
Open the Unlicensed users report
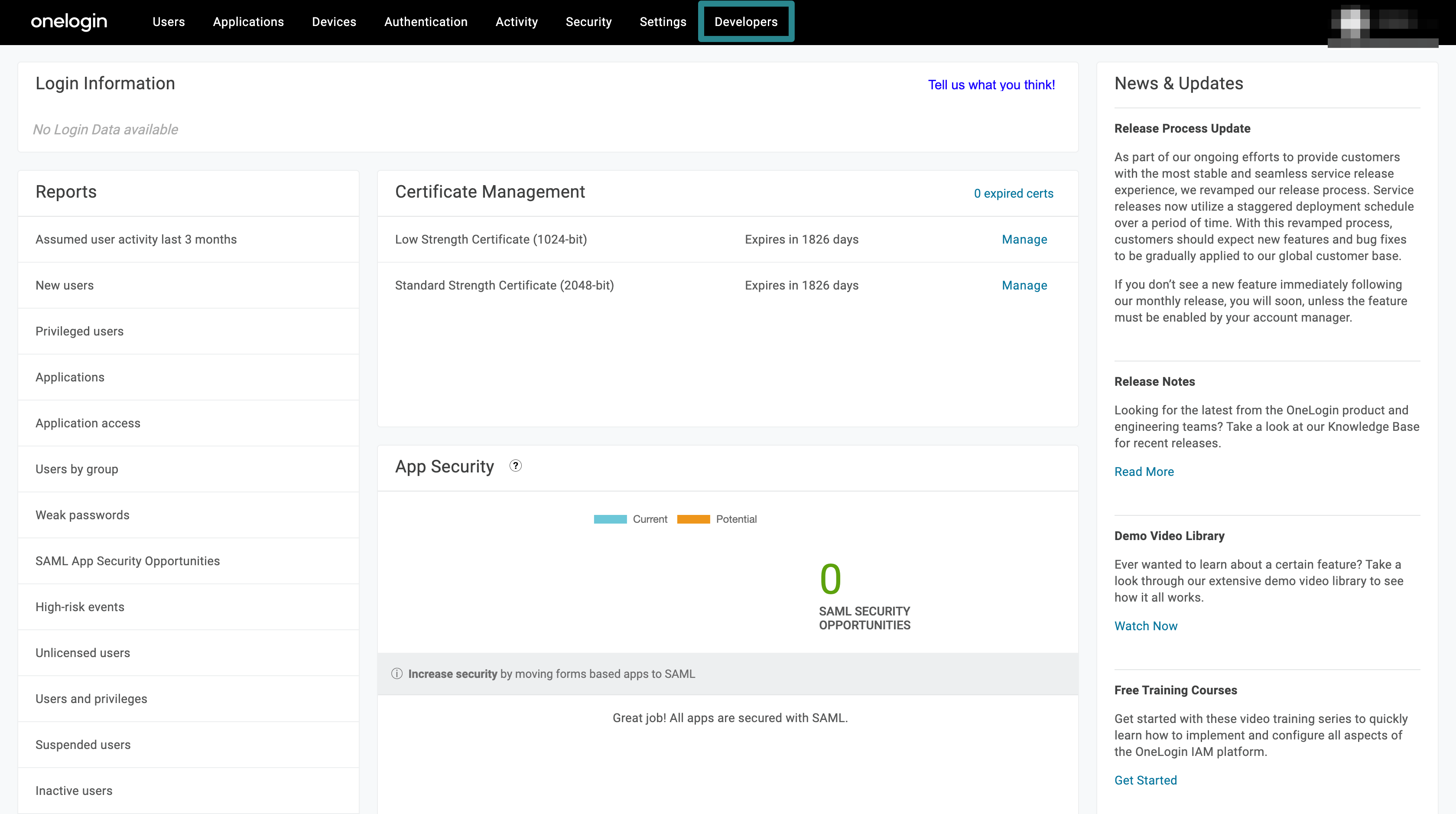188,652
